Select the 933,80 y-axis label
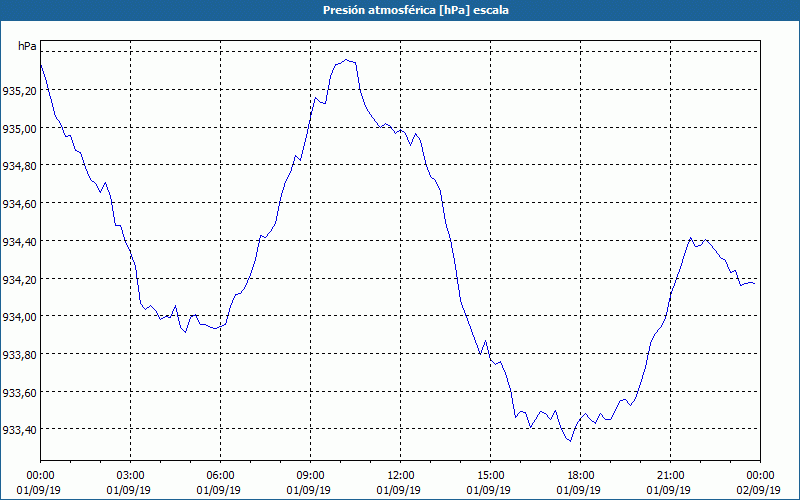The image size is (800, 500). point(19,355)
